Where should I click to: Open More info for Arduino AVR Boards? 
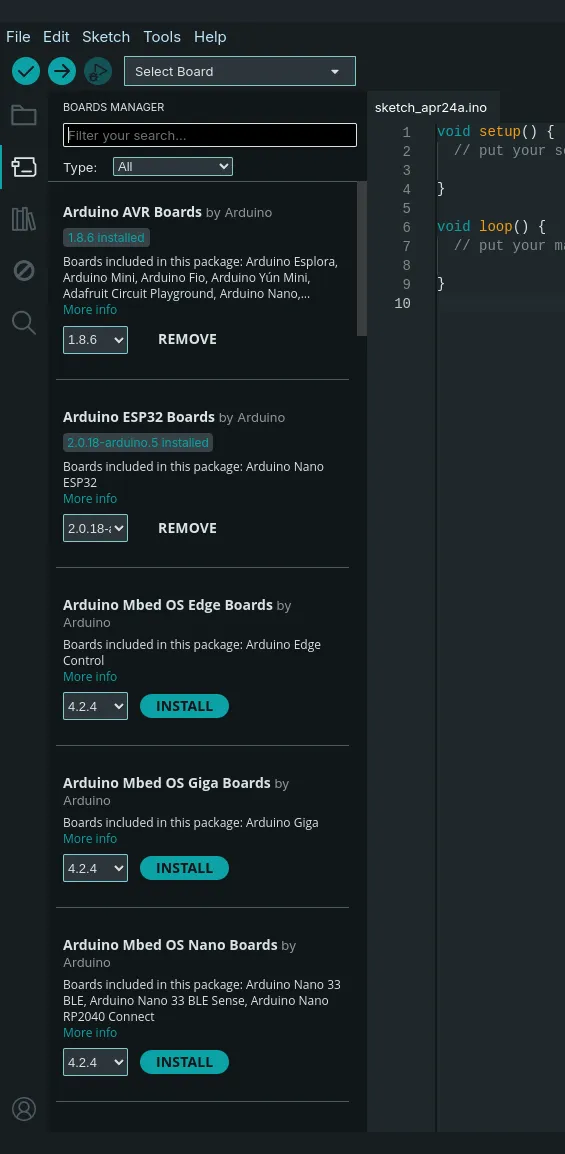tap(90, 310)
